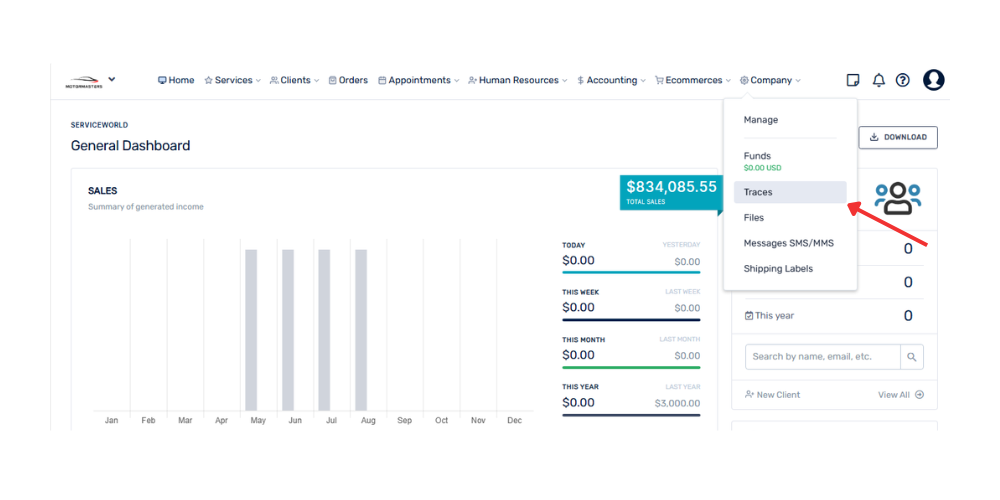
Task: Open the Accounting dropdown menu
Action: click(611, 80)
